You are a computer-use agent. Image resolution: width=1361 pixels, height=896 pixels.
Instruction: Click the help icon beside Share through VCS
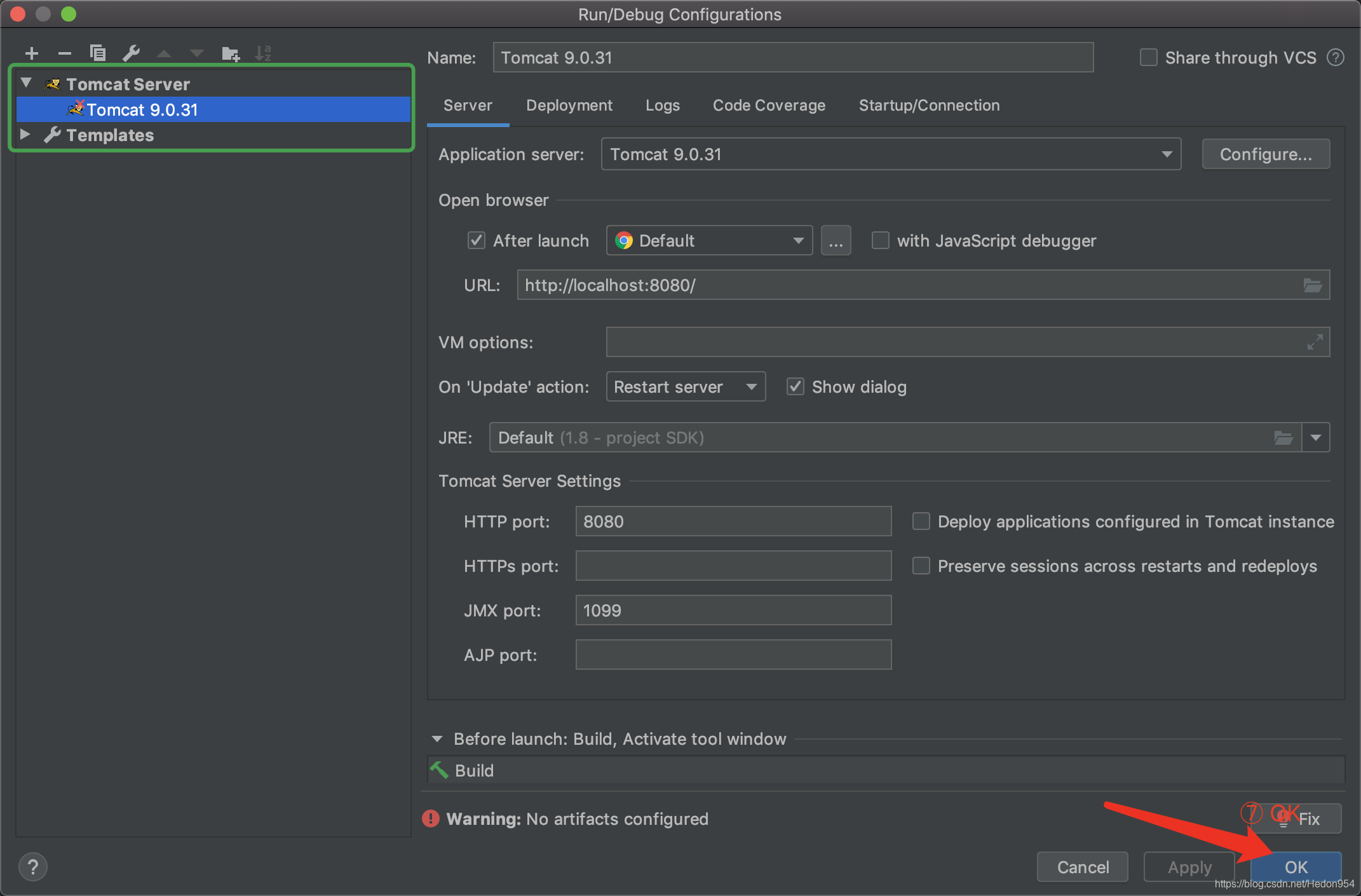click(1336, 58)
